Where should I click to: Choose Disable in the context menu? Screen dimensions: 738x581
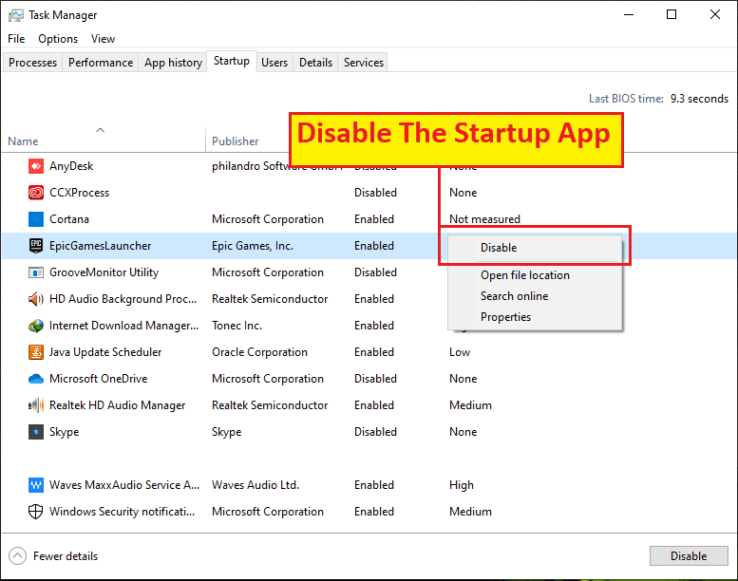[535, 248]
